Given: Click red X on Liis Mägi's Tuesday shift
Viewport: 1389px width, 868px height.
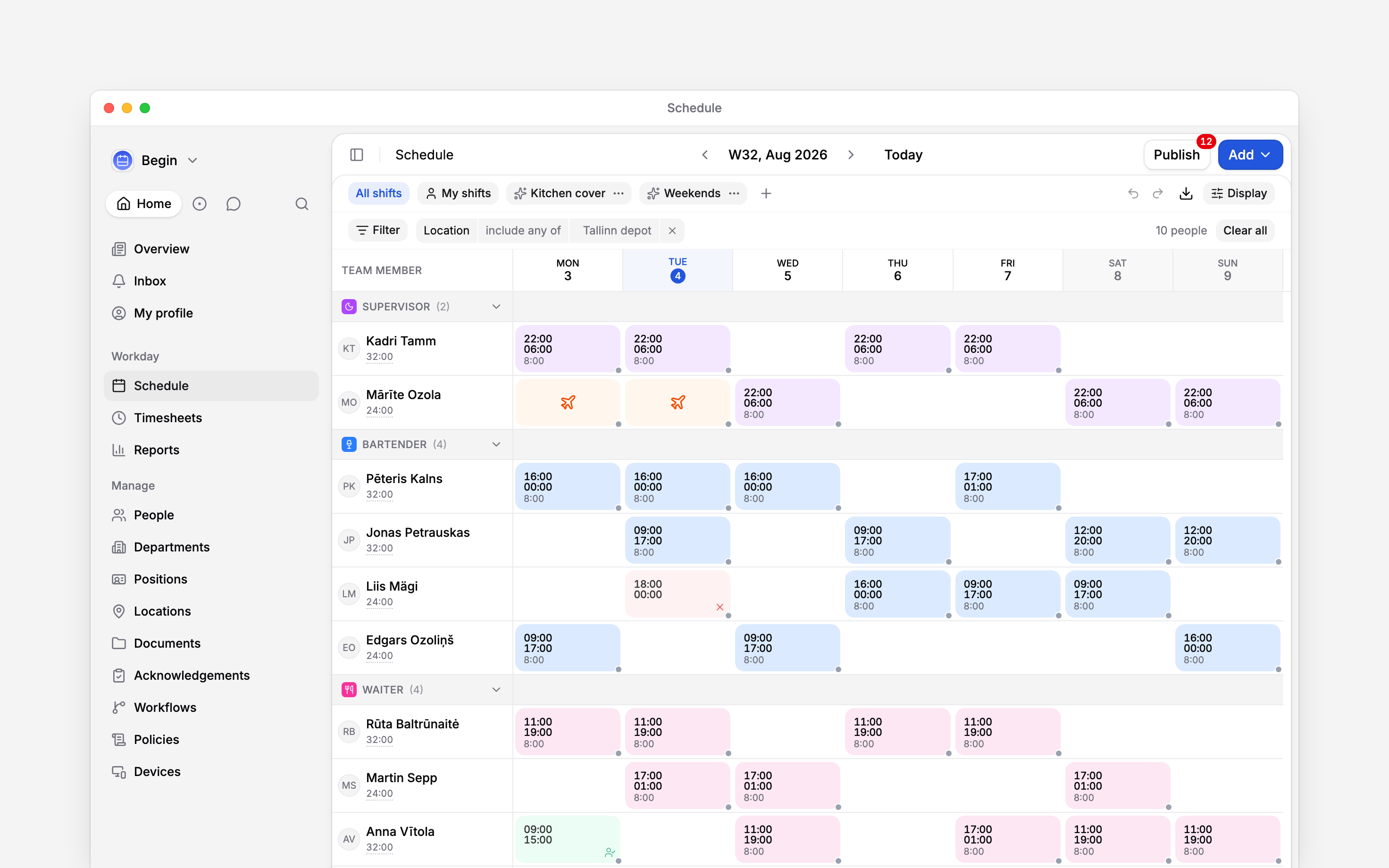Looking at the screenshot, I should 720,607.
